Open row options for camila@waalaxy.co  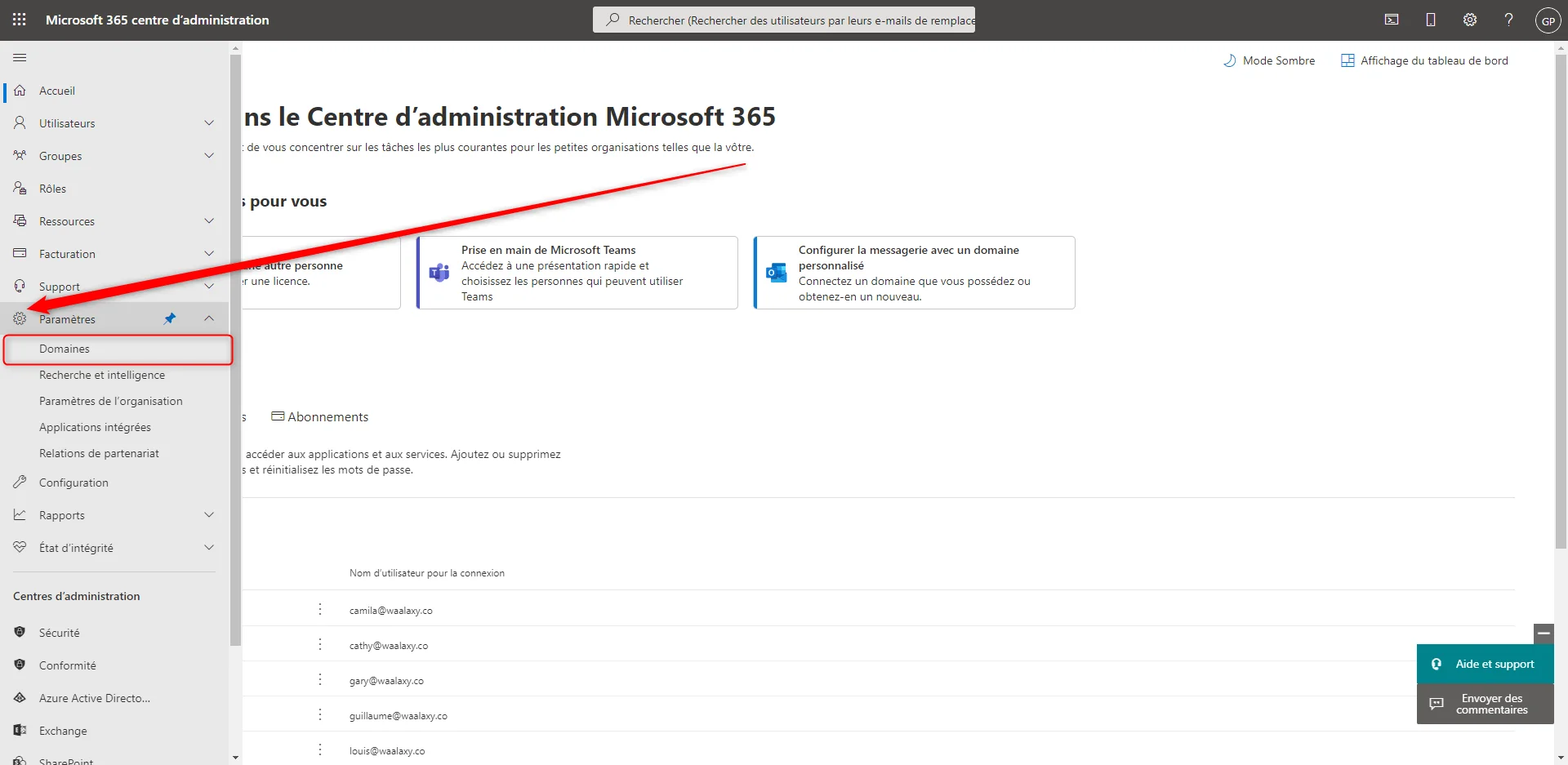[320, 610]
